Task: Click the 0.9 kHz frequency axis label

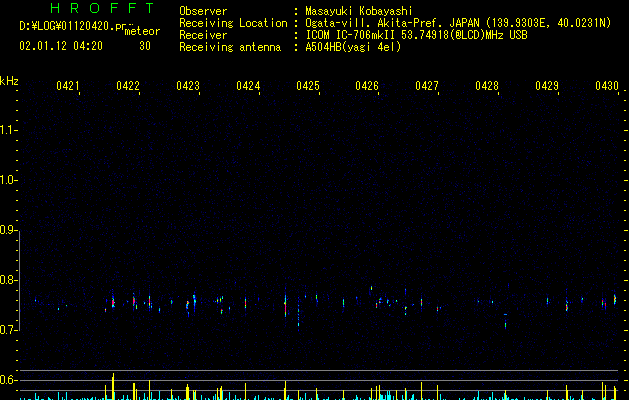Action: pos(8,230)
